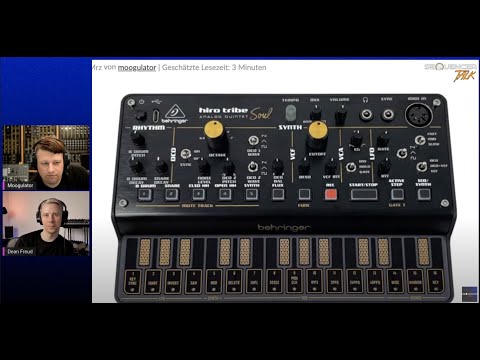Viewport: 480px width, 360px height.
Task: Select button 2 Snare
Action: tap(172, 194)
